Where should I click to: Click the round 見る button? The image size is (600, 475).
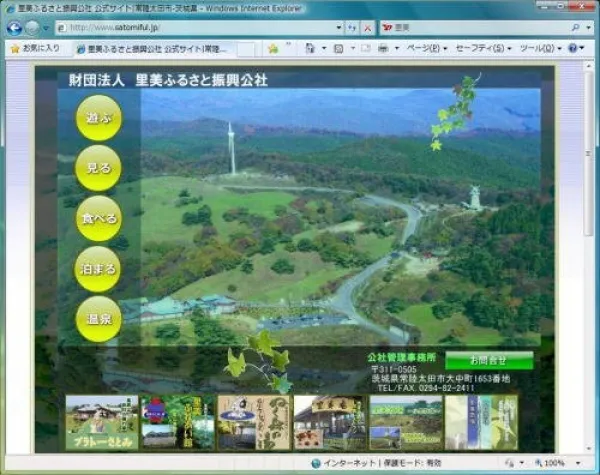tap(98, 168)
